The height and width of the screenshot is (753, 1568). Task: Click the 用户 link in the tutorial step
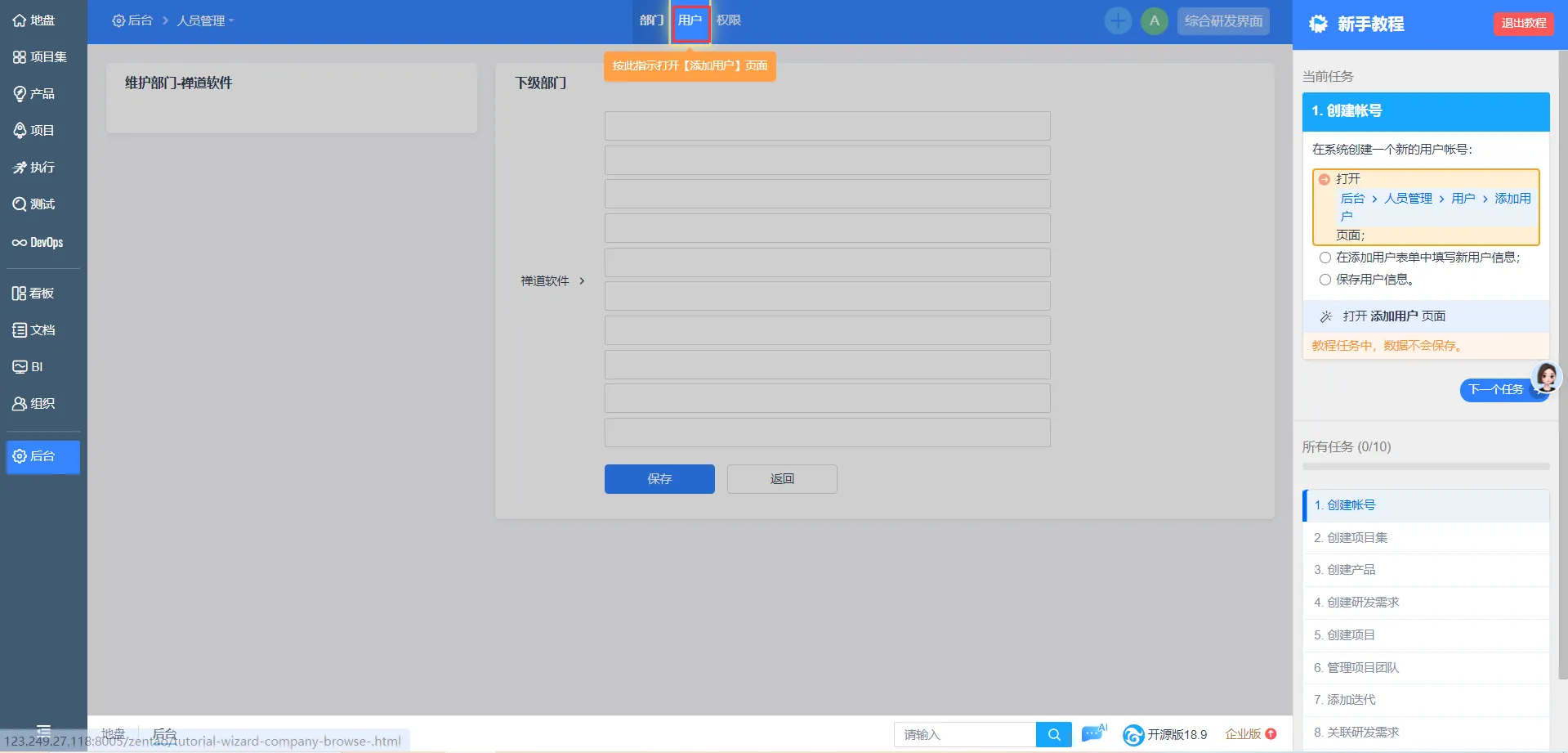[1463, 199]
